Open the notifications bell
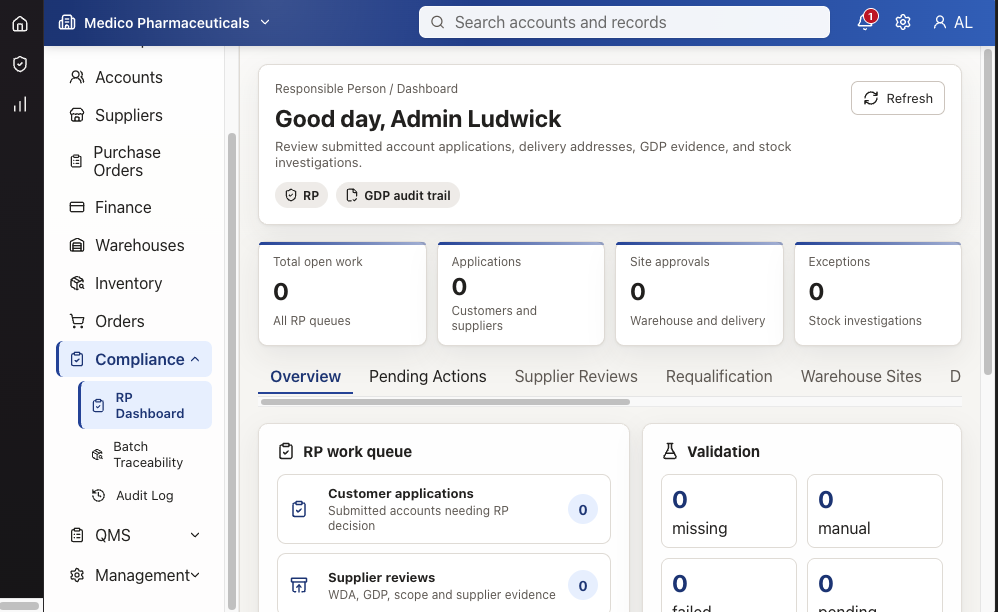Screen dimensions: 998x612 tap(864, 22)
